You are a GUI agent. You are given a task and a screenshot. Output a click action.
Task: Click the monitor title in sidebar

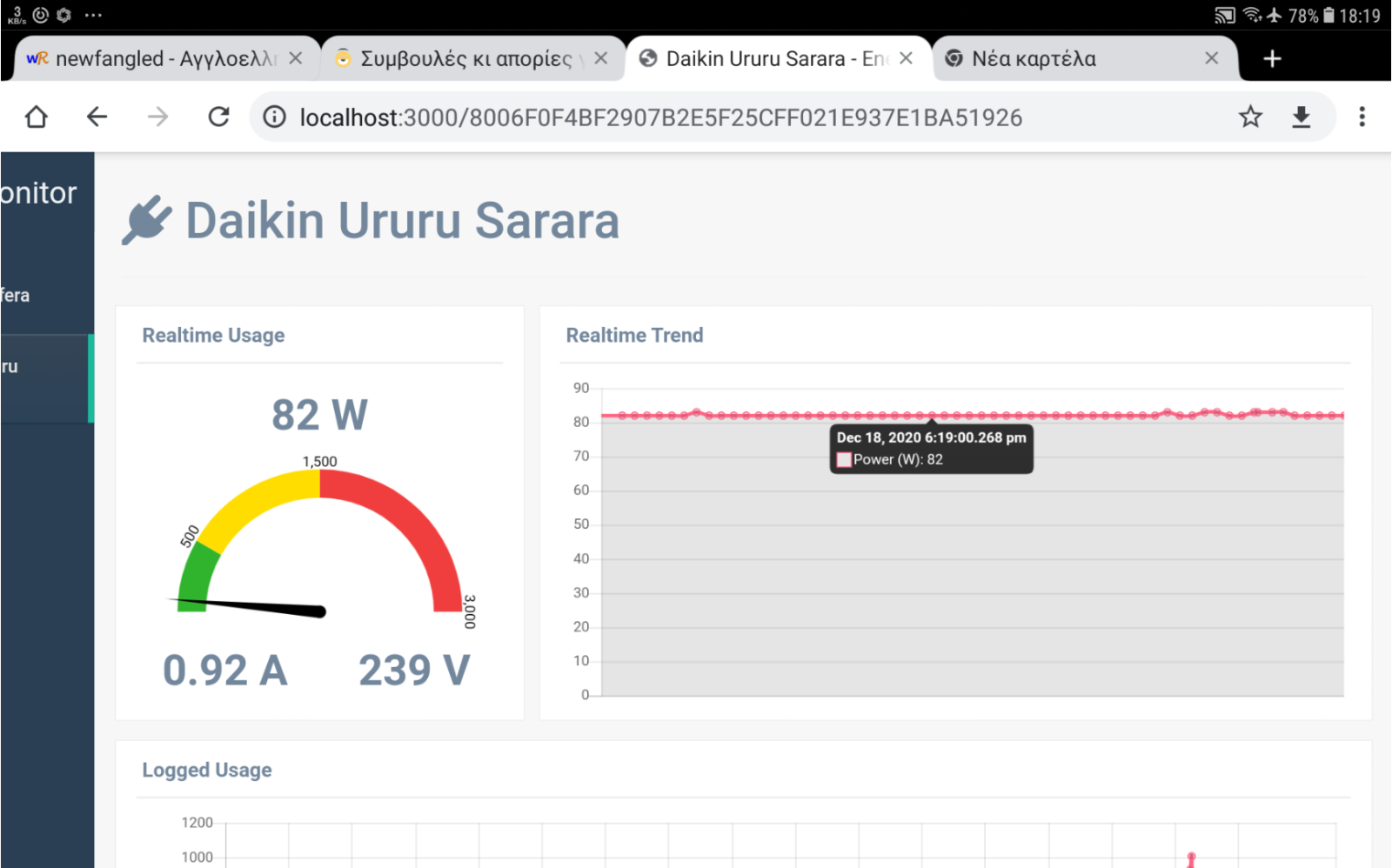coord(38,192)
